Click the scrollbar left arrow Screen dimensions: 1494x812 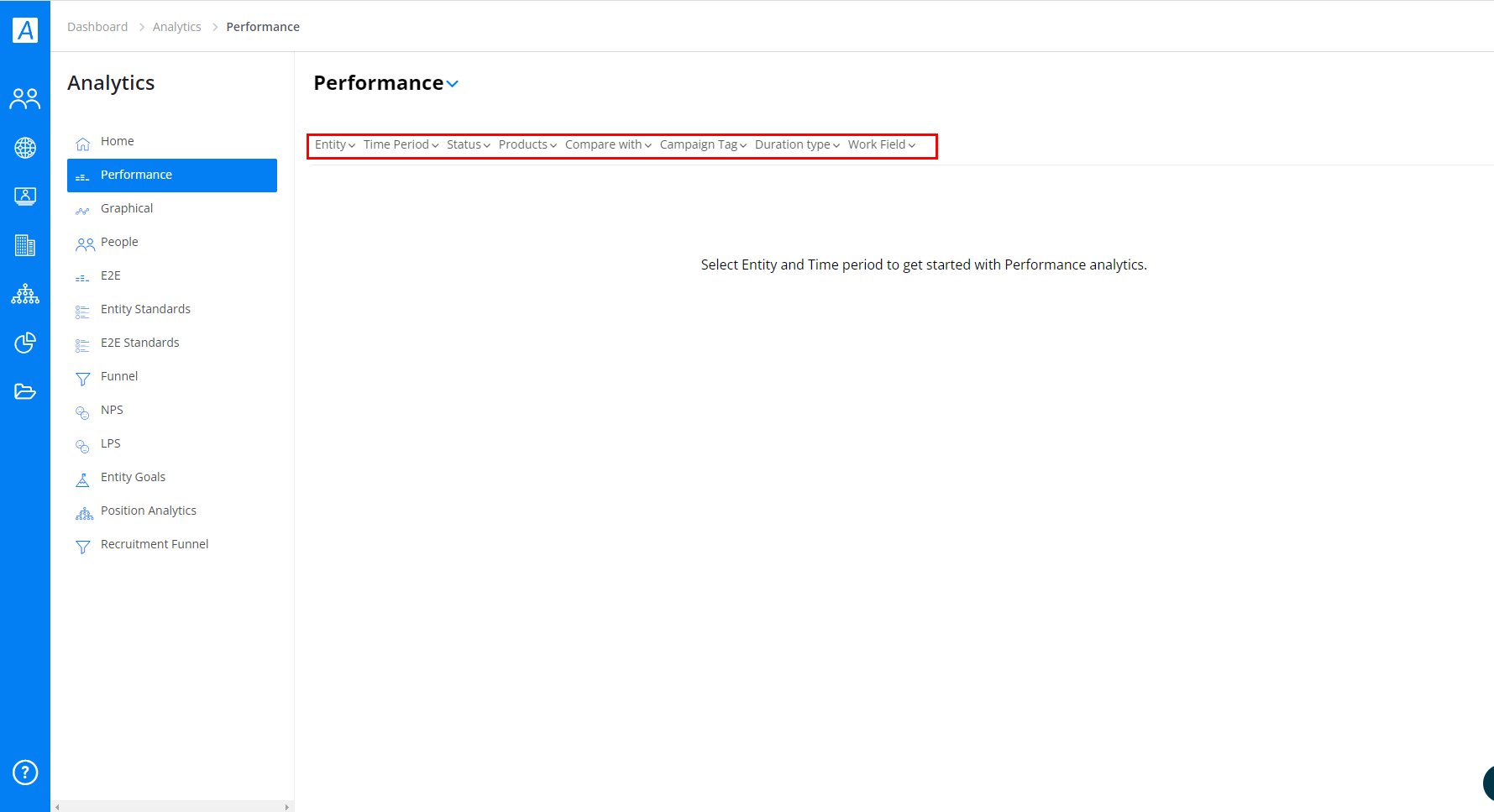(57, 807)
